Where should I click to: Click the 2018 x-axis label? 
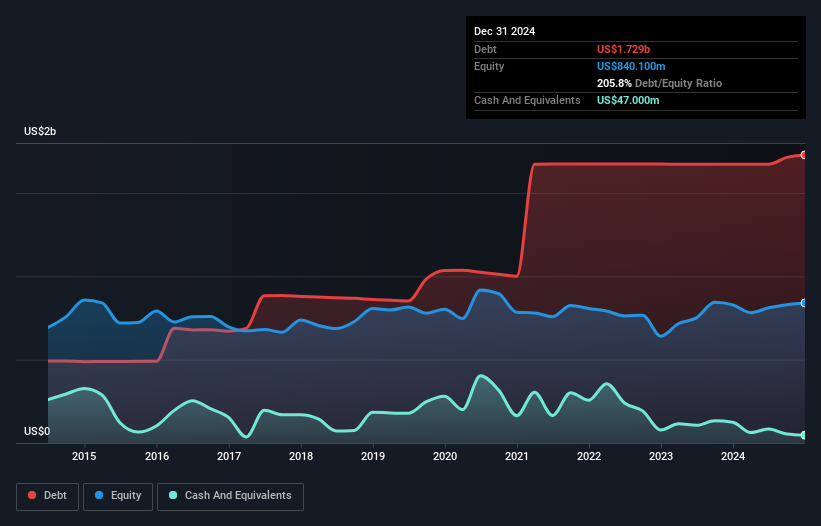click(301, 456)
